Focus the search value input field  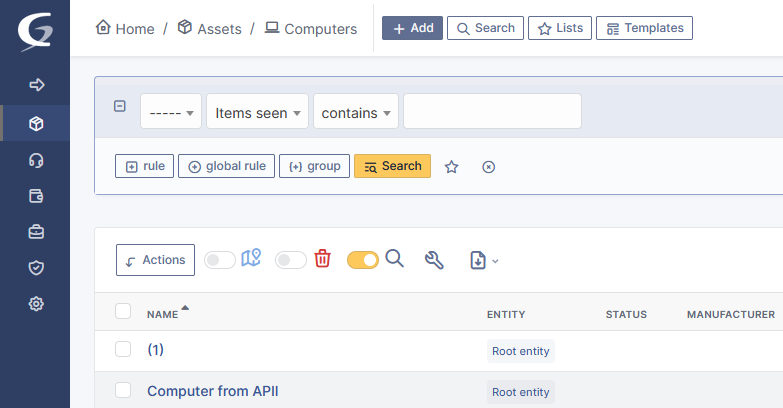(492, 111)
